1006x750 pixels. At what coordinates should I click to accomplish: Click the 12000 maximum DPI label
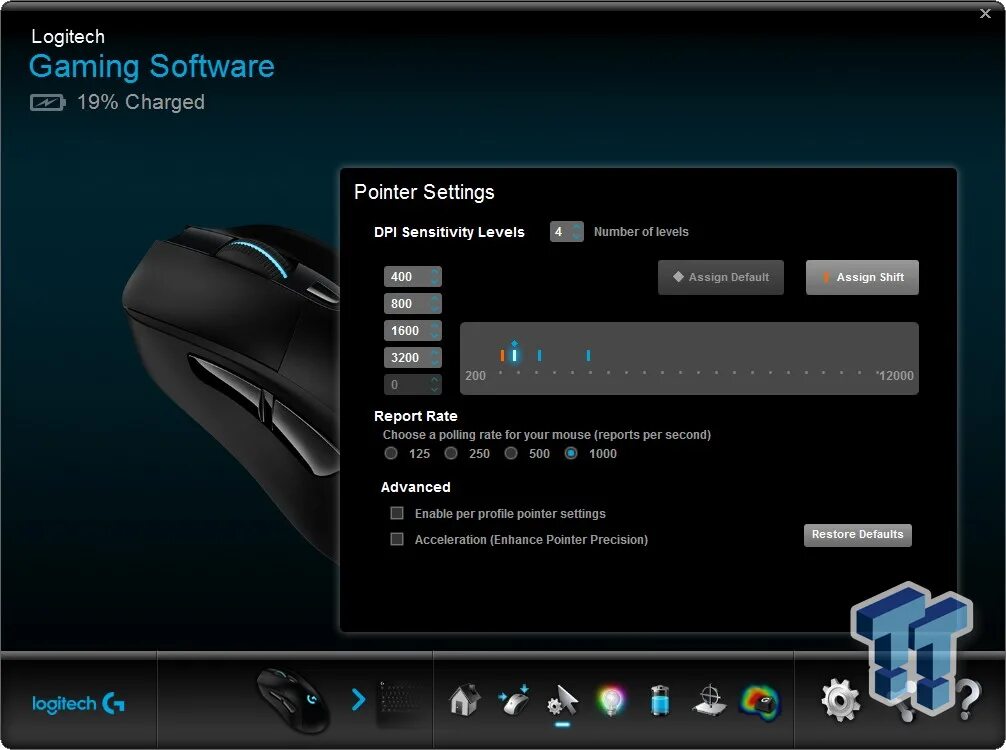coord(896,376)
